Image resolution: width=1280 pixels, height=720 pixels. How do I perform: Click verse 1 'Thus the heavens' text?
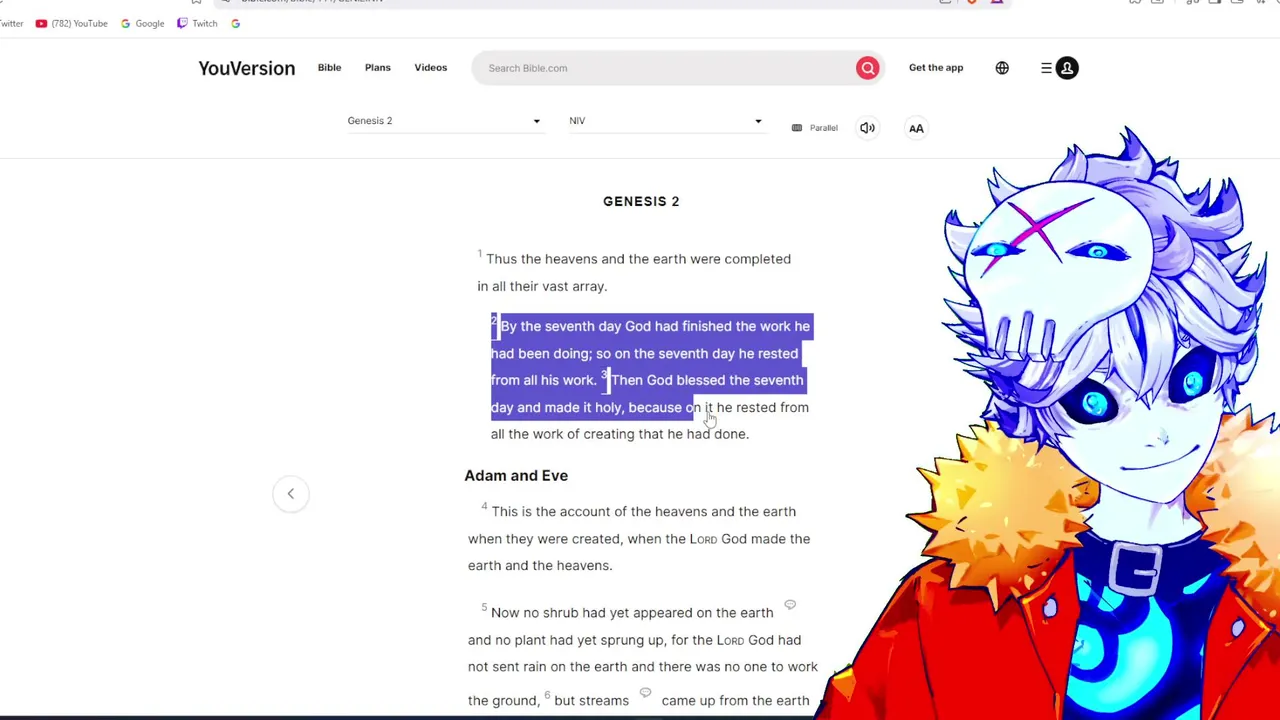[x=634, y=272]
